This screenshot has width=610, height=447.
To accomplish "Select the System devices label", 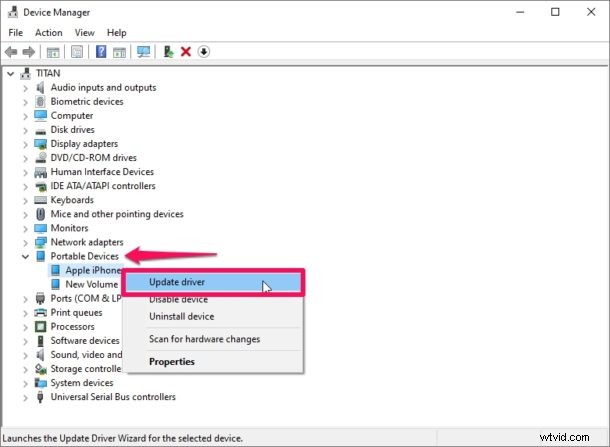I will coord(82,383).
